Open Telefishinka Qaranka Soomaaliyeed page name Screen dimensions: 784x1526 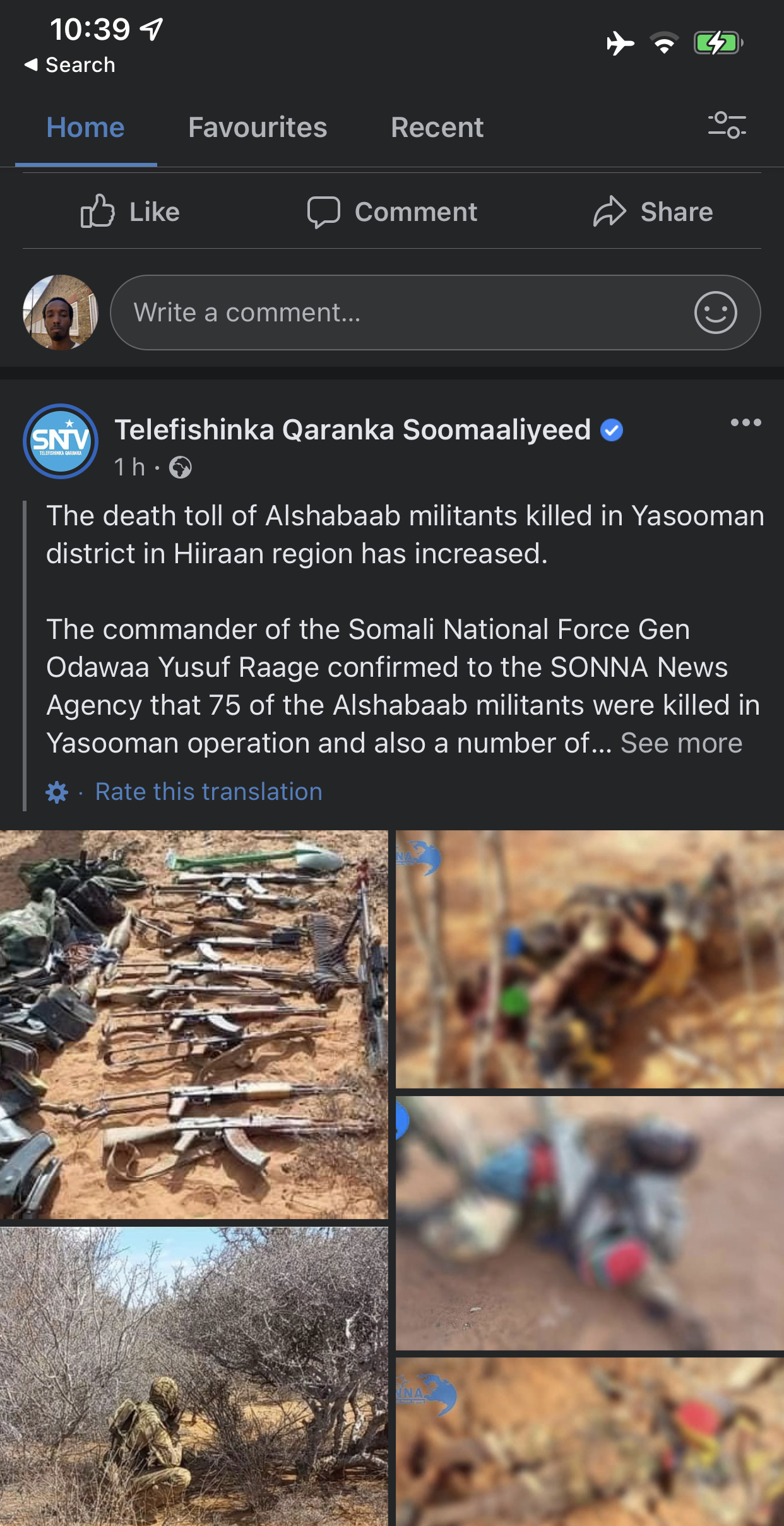pyautogui.click(x=352, y=430)
